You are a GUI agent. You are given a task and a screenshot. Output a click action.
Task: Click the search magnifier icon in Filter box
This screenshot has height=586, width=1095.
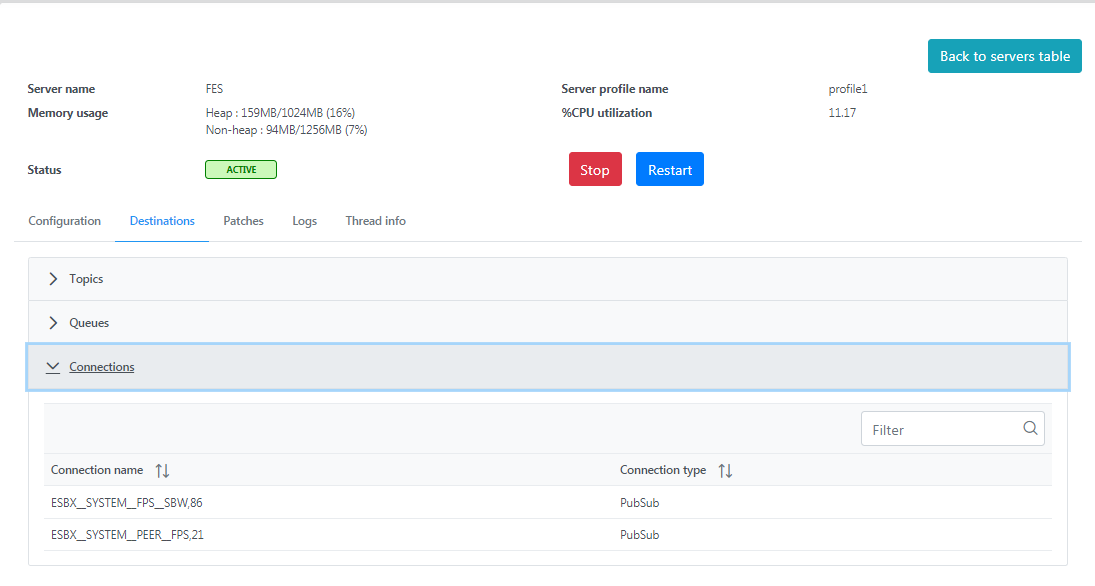point(1030,428)
